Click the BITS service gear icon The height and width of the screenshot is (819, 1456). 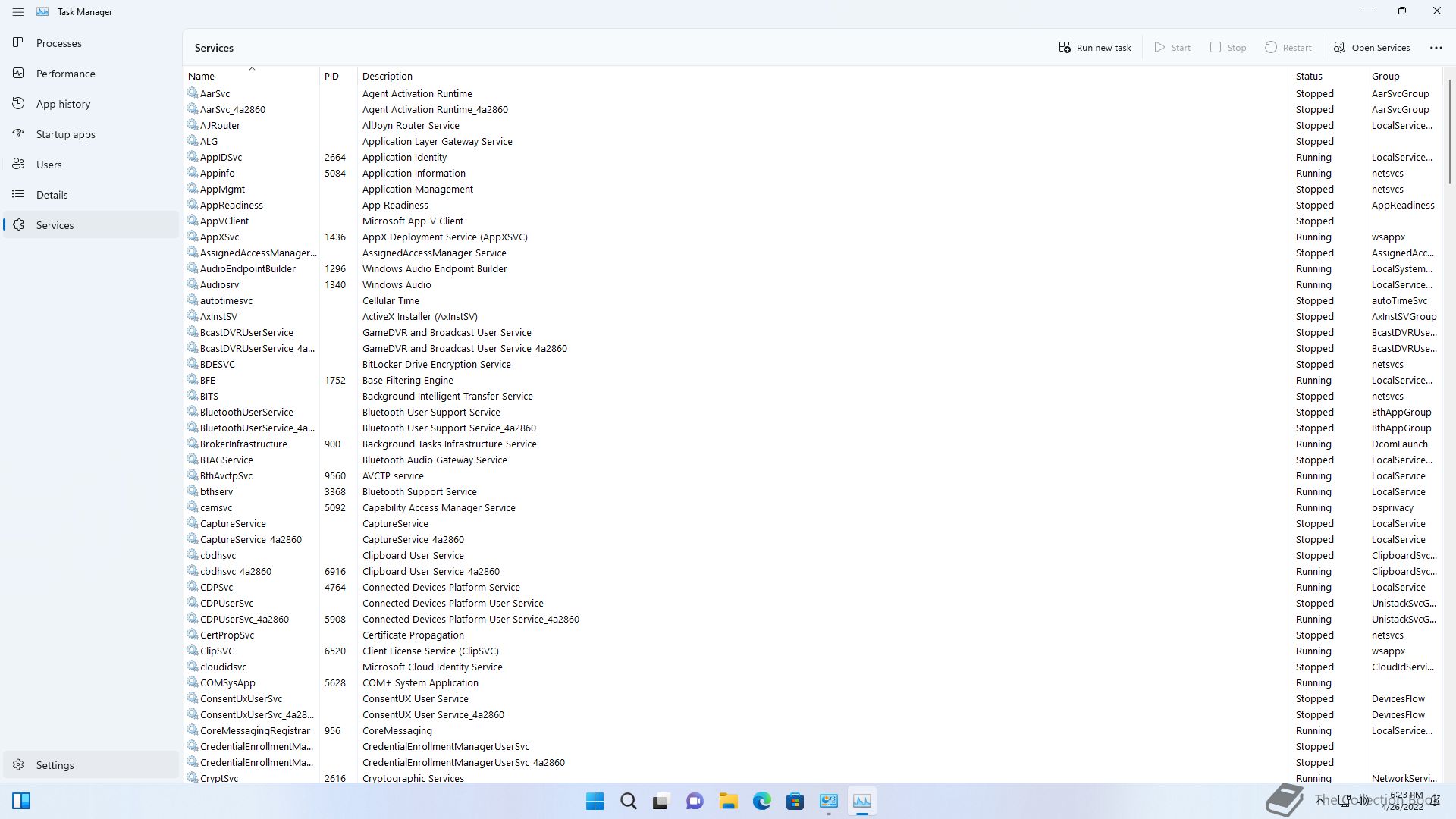[x=193, y=396]
